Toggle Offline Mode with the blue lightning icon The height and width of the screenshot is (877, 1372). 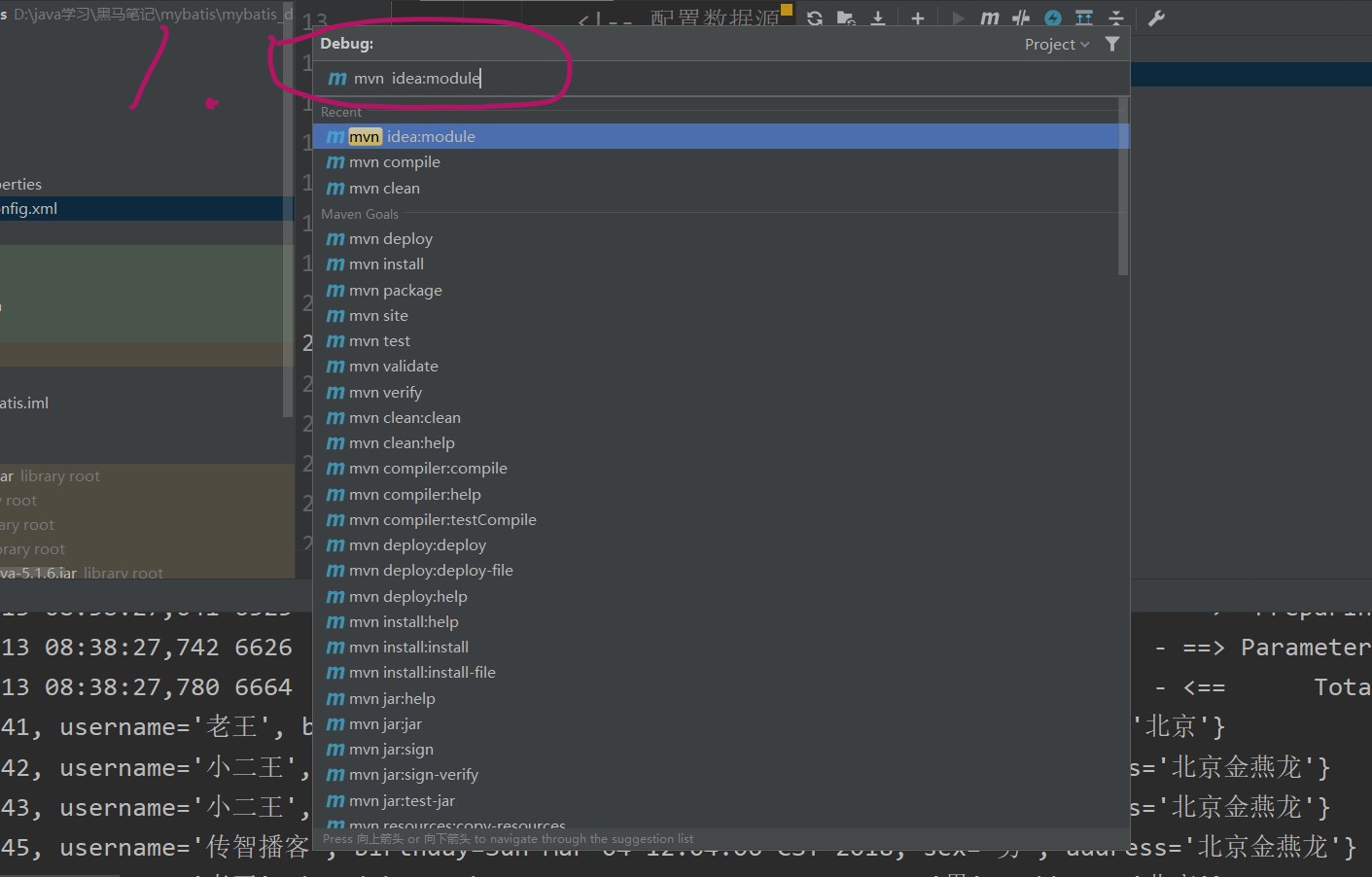1051,18
